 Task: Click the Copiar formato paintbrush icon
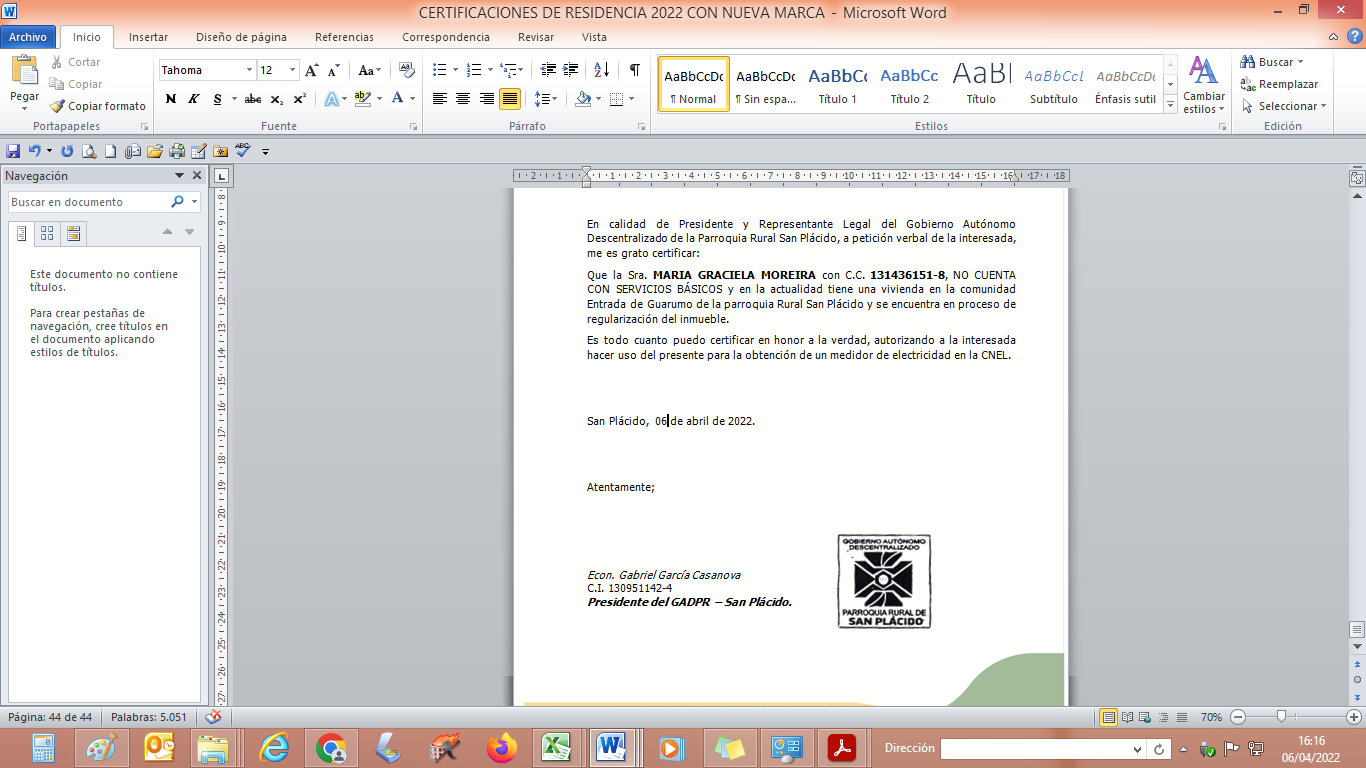point(57,106)
